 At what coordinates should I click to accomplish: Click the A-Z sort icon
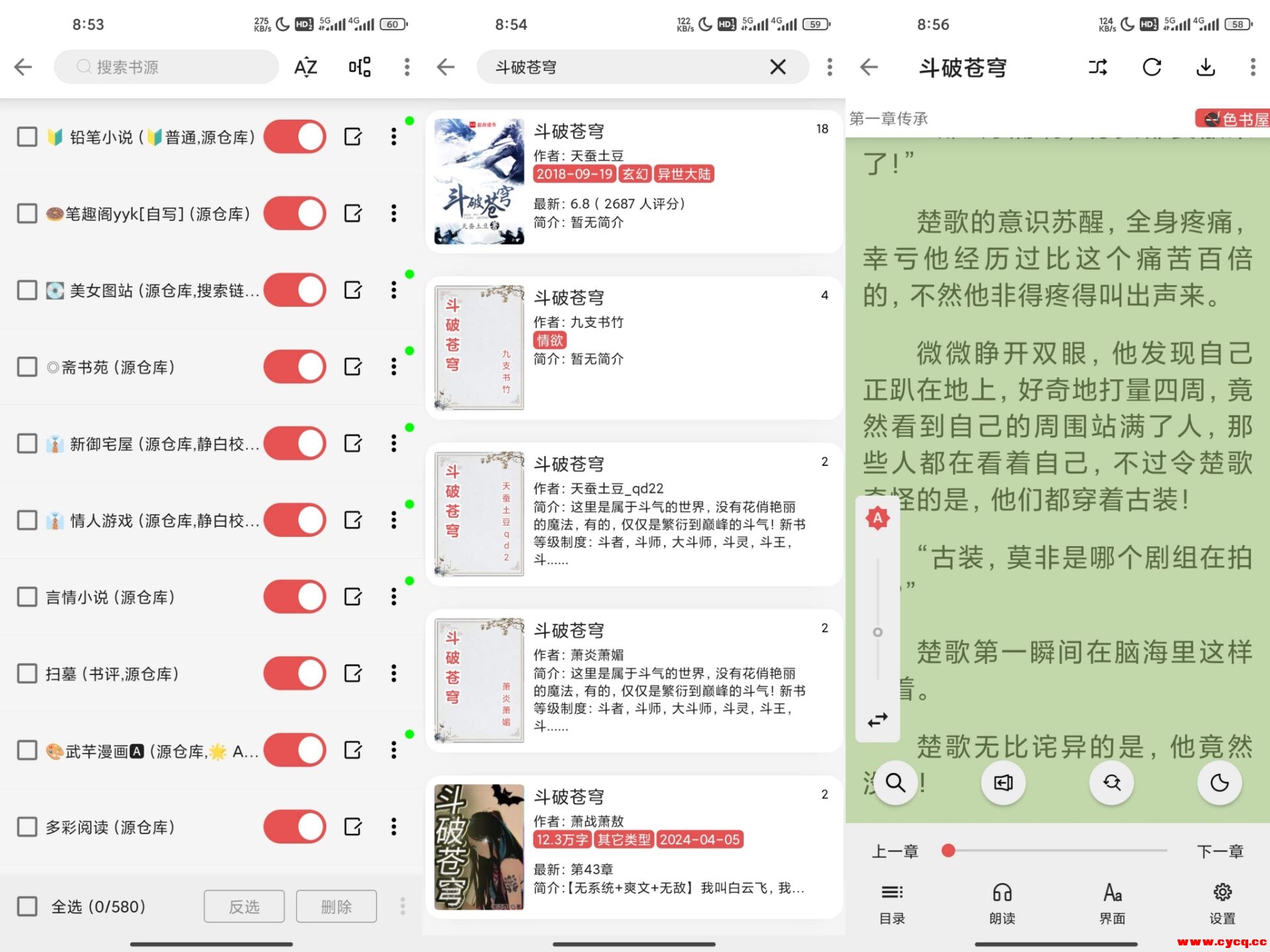pos(306,67)
